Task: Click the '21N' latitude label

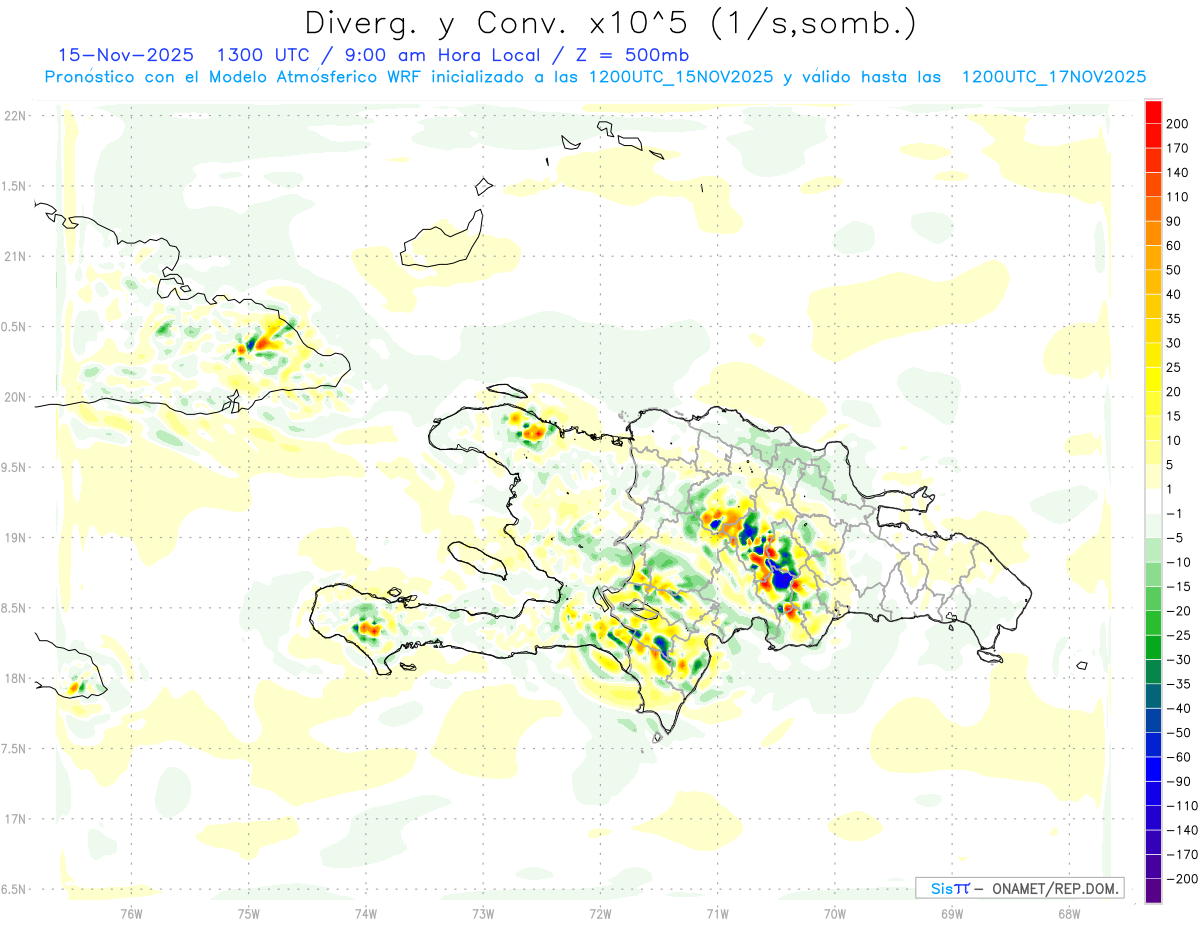Action: (14, 257)
